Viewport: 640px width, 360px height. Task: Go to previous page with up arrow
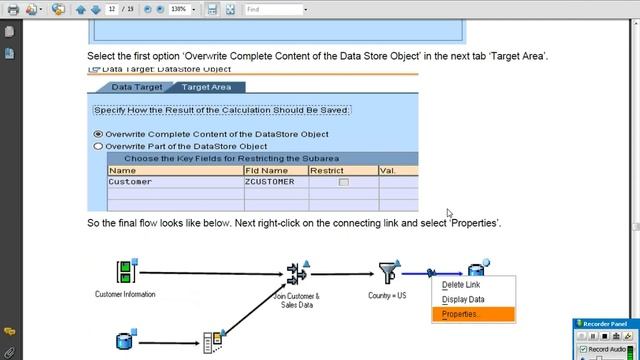tap(81, 9)
